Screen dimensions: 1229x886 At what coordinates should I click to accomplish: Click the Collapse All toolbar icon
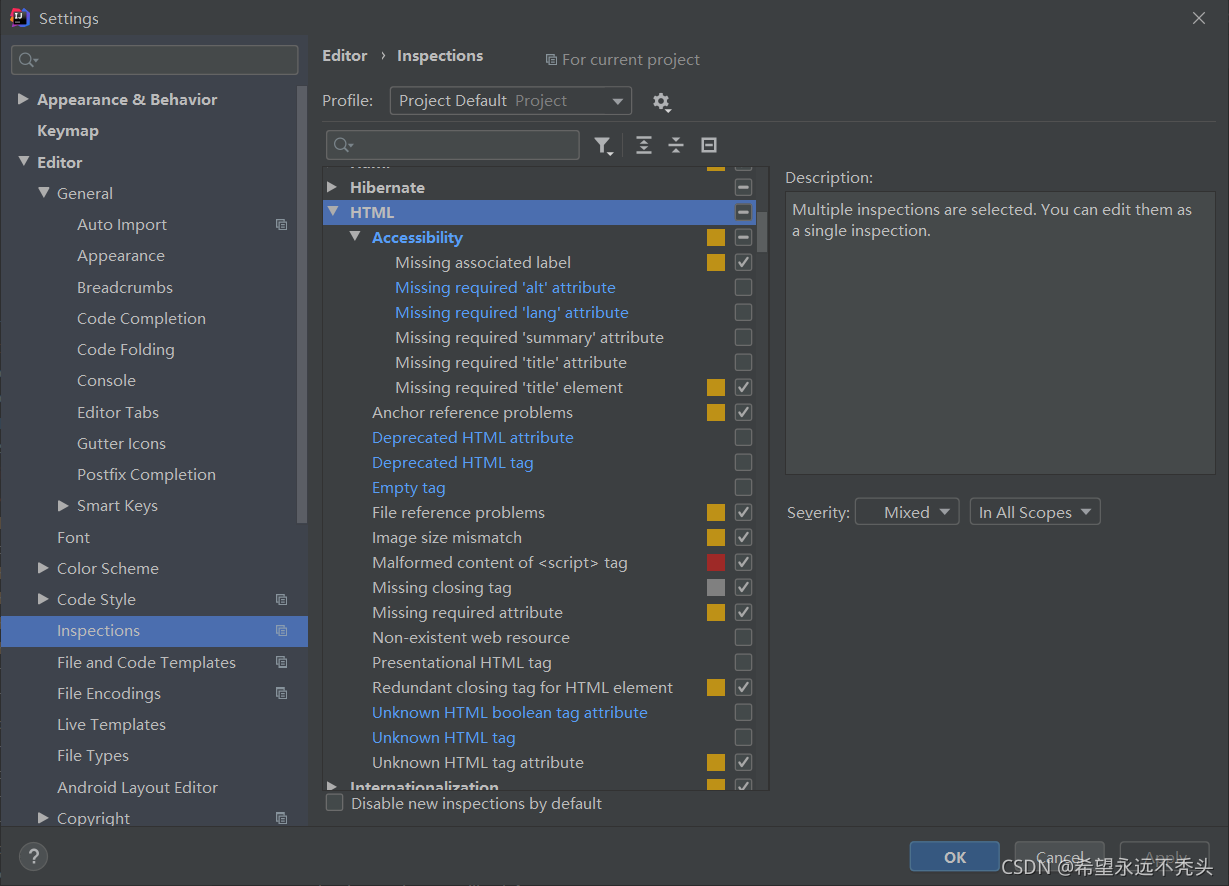click(x=676, y=146)
